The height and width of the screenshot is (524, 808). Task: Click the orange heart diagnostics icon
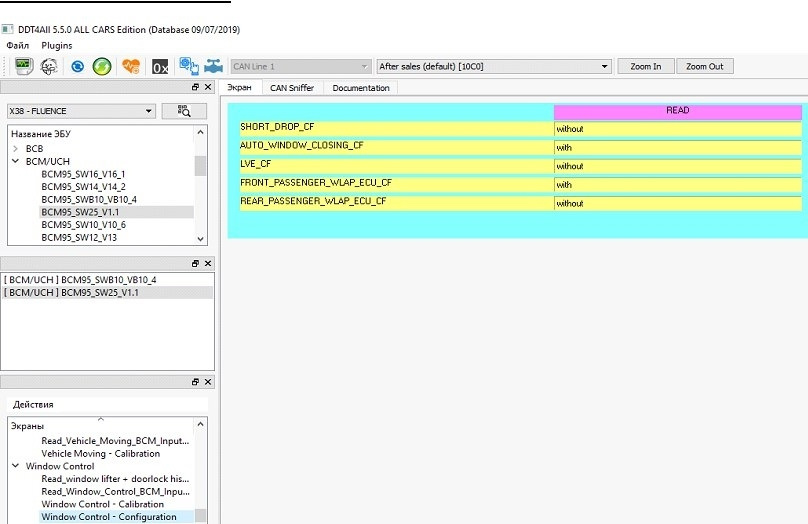pyautogui.click(x=131, y=66)
